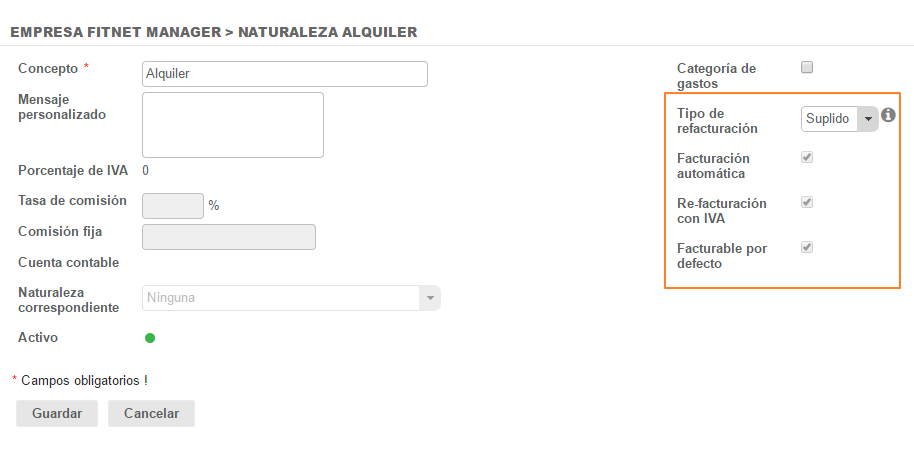Click the Campos obligatorios notice text
The image size is (914, 457).
(x=84, y=380)
